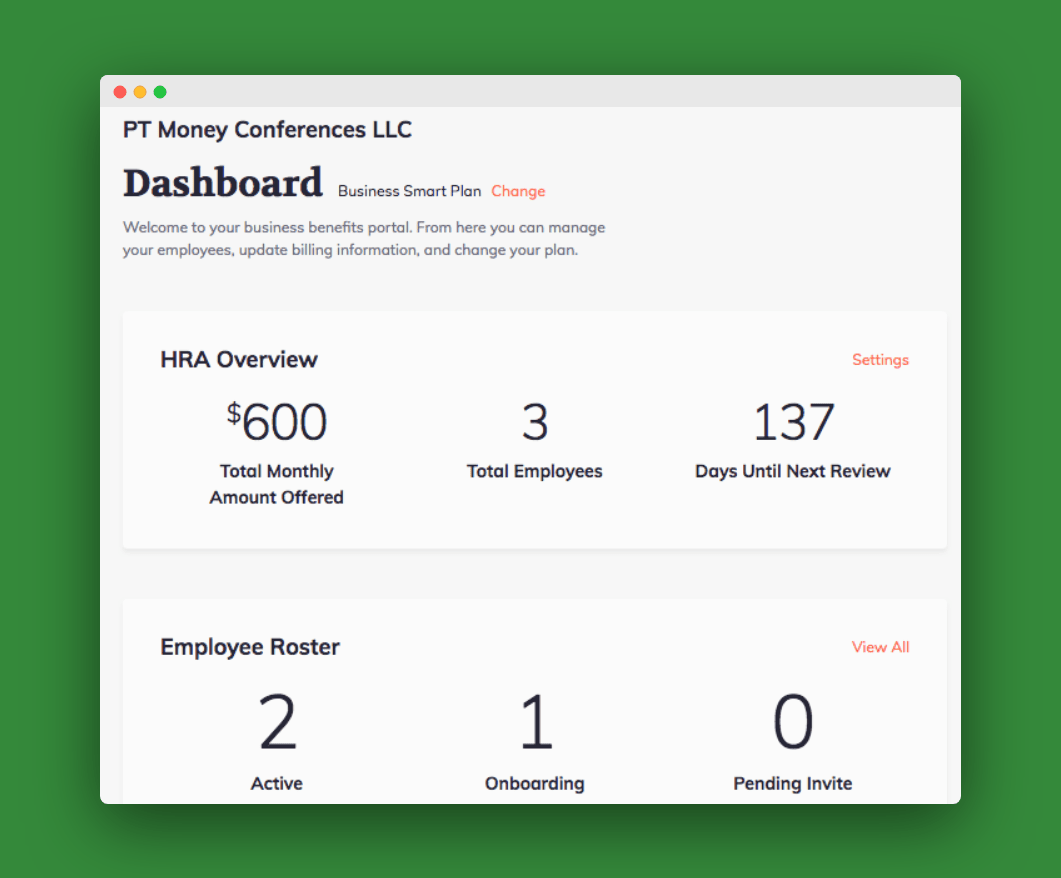Minimize the window with the yellow button
This screenshot has width=1061, height=878.
[140, 92]
